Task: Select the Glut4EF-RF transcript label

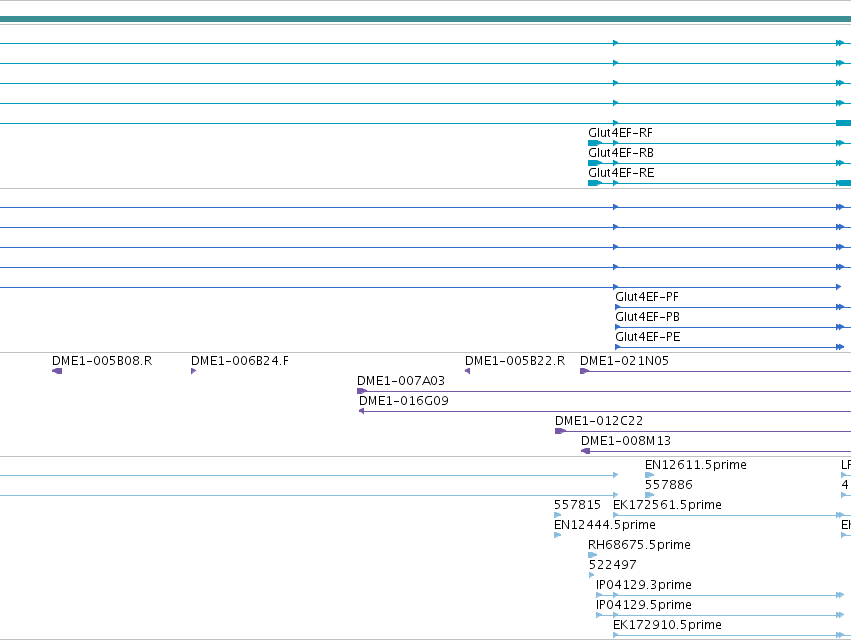Action: [620, 133]
